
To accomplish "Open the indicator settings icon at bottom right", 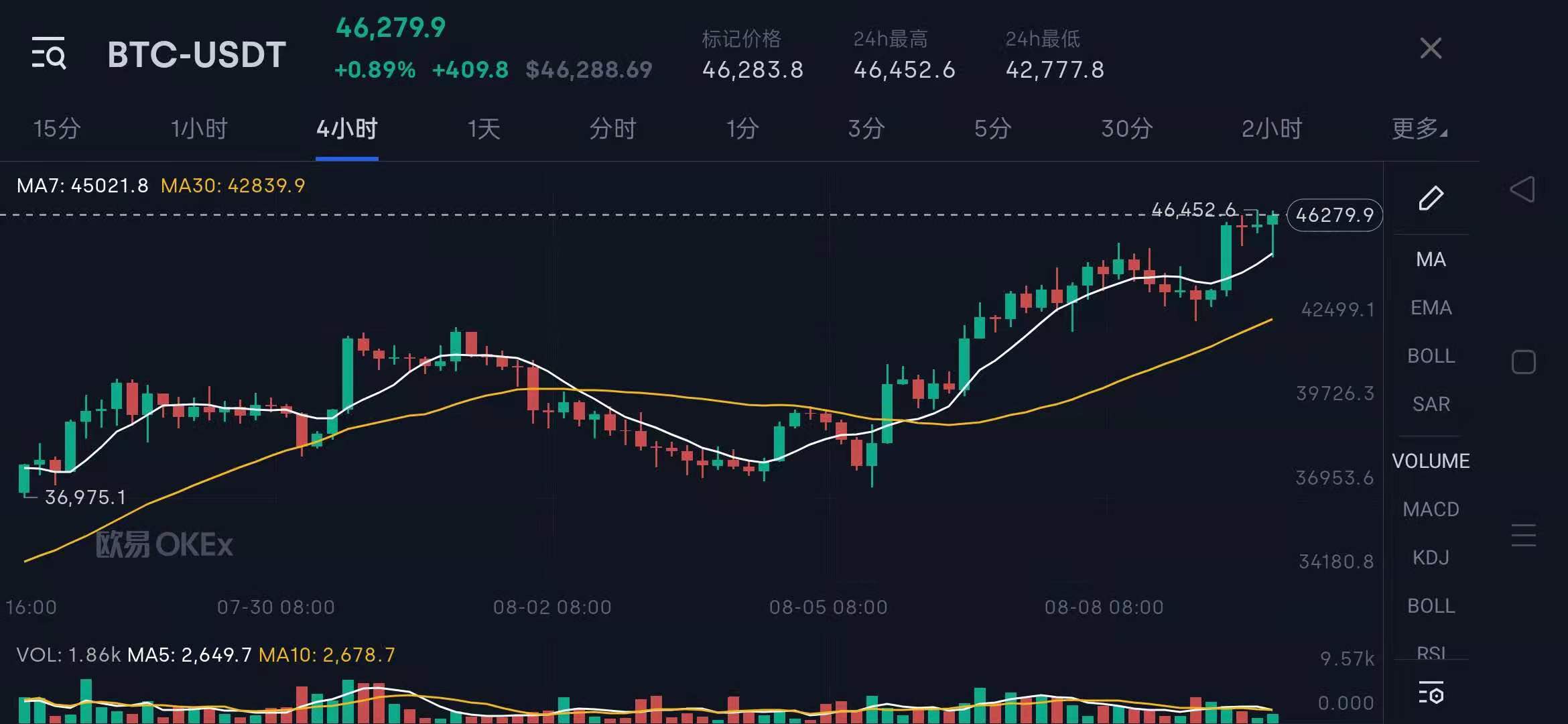I will click(x=1431, y=693).
